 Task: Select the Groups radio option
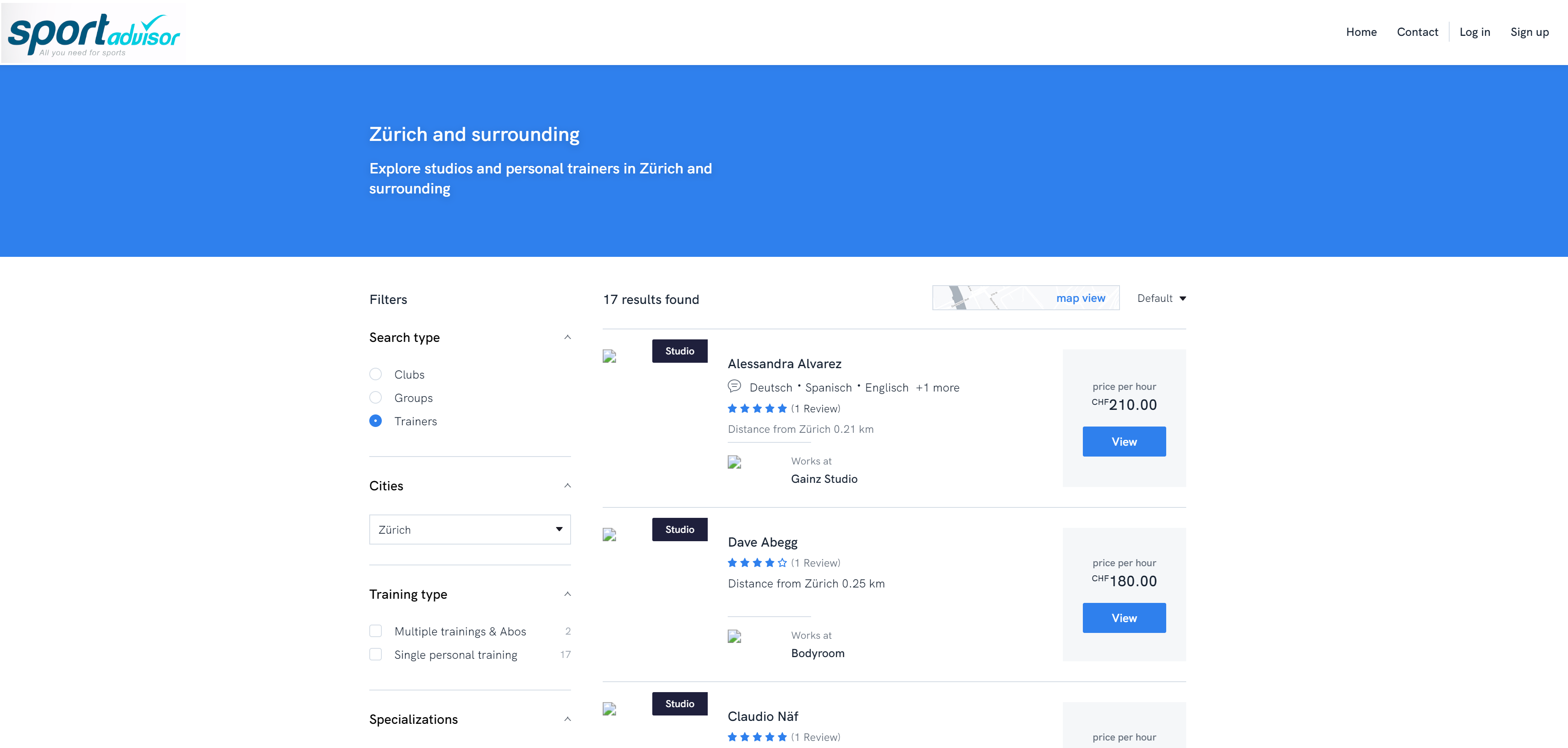click(376, 398)
